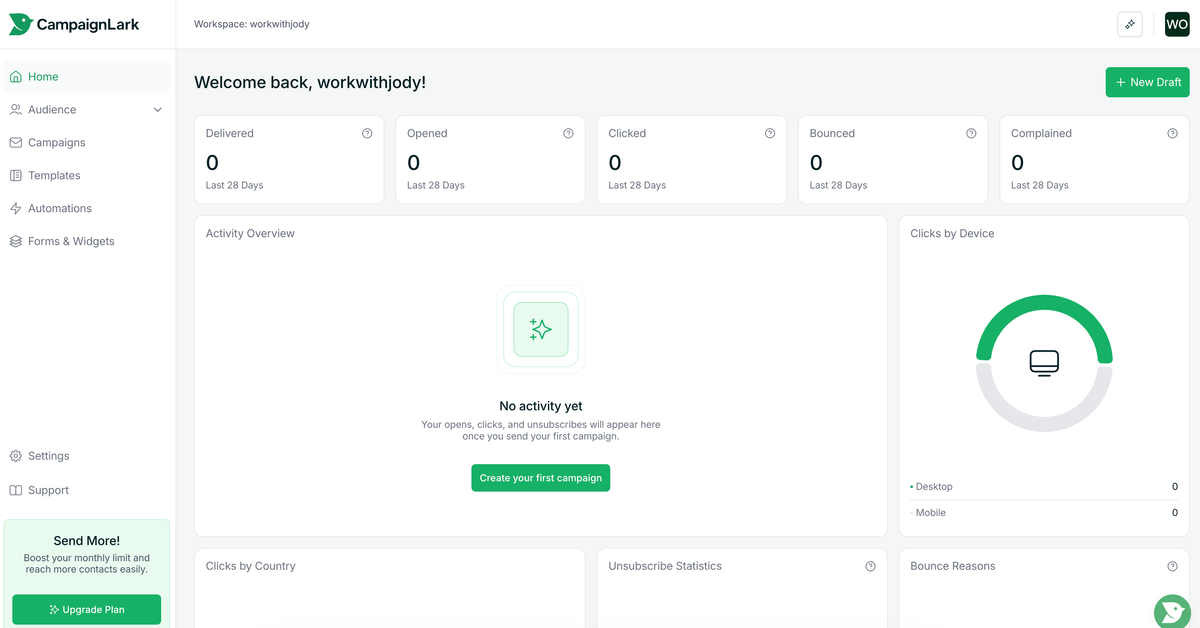This screenshot has height=628, width=1200.
Task: Click the Forms & Widgets stack icon
Action: [15, 241]
